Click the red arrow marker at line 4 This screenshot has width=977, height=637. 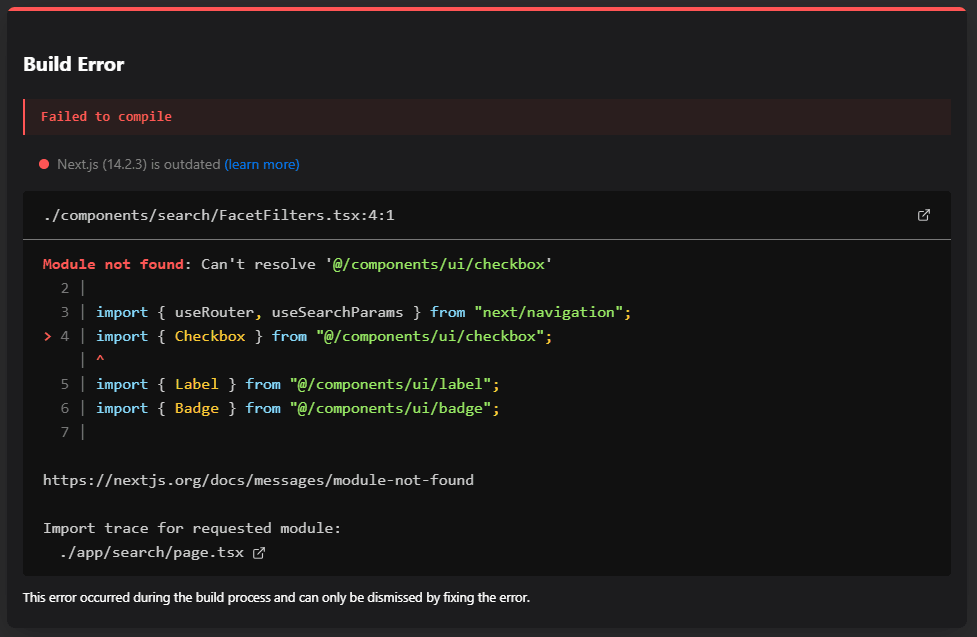tap(47, 336)
